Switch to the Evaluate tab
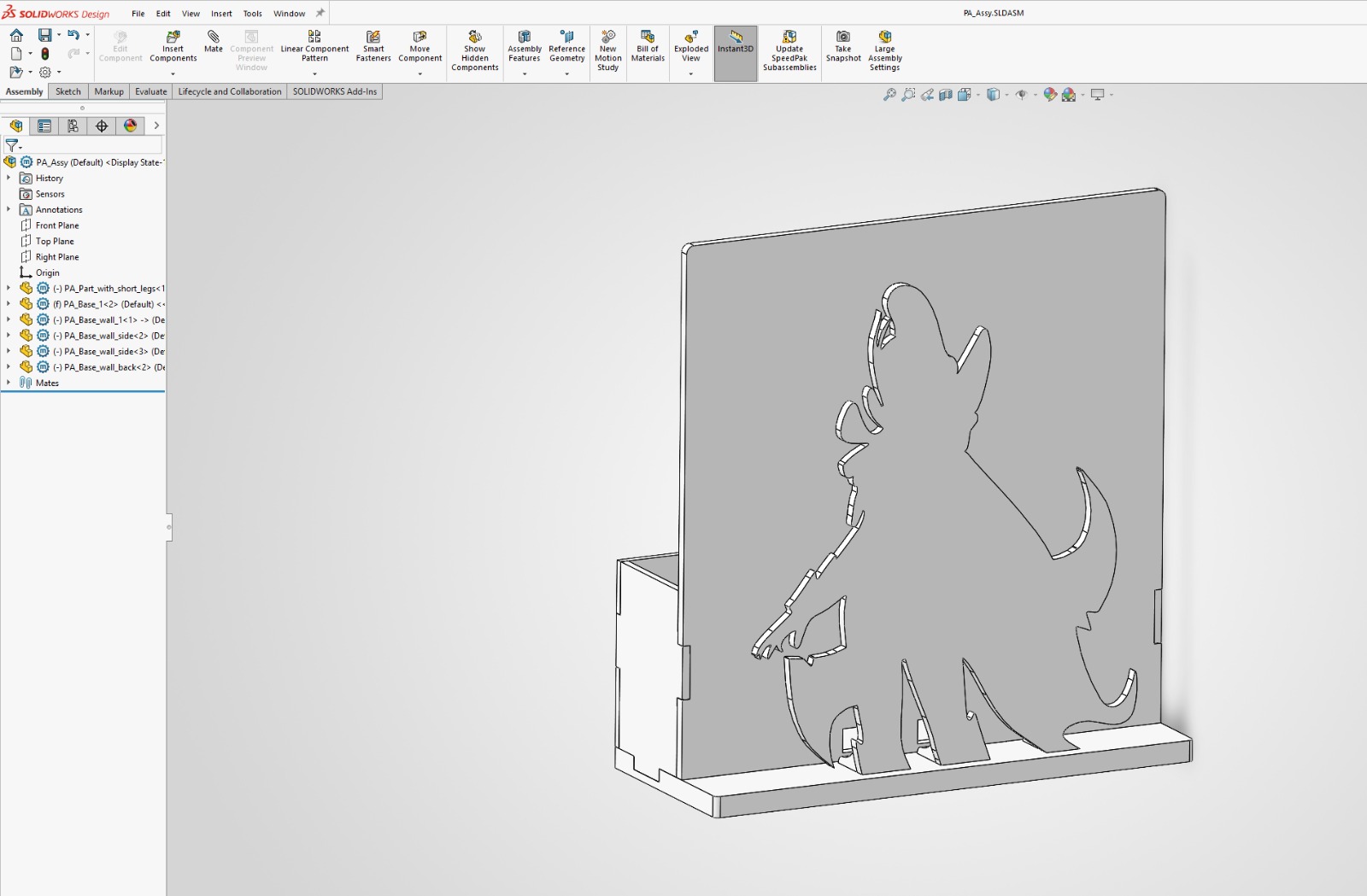The image size is (1367, 896). [x=150, y=91]
